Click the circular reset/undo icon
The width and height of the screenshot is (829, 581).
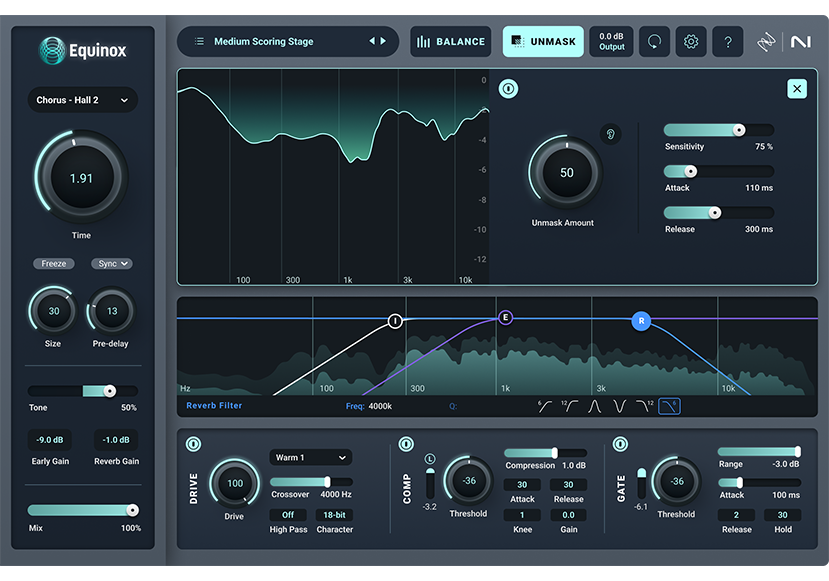(655, 41)
